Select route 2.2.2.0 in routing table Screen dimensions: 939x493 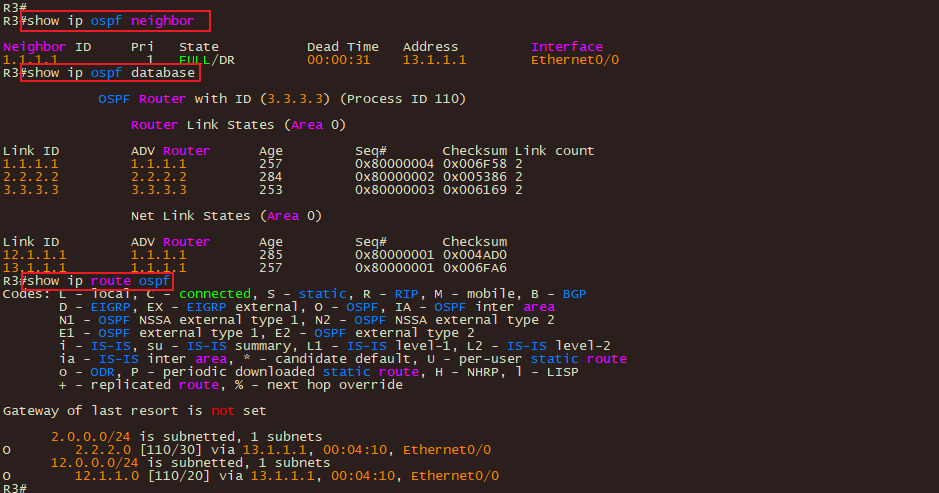point(102,450)
